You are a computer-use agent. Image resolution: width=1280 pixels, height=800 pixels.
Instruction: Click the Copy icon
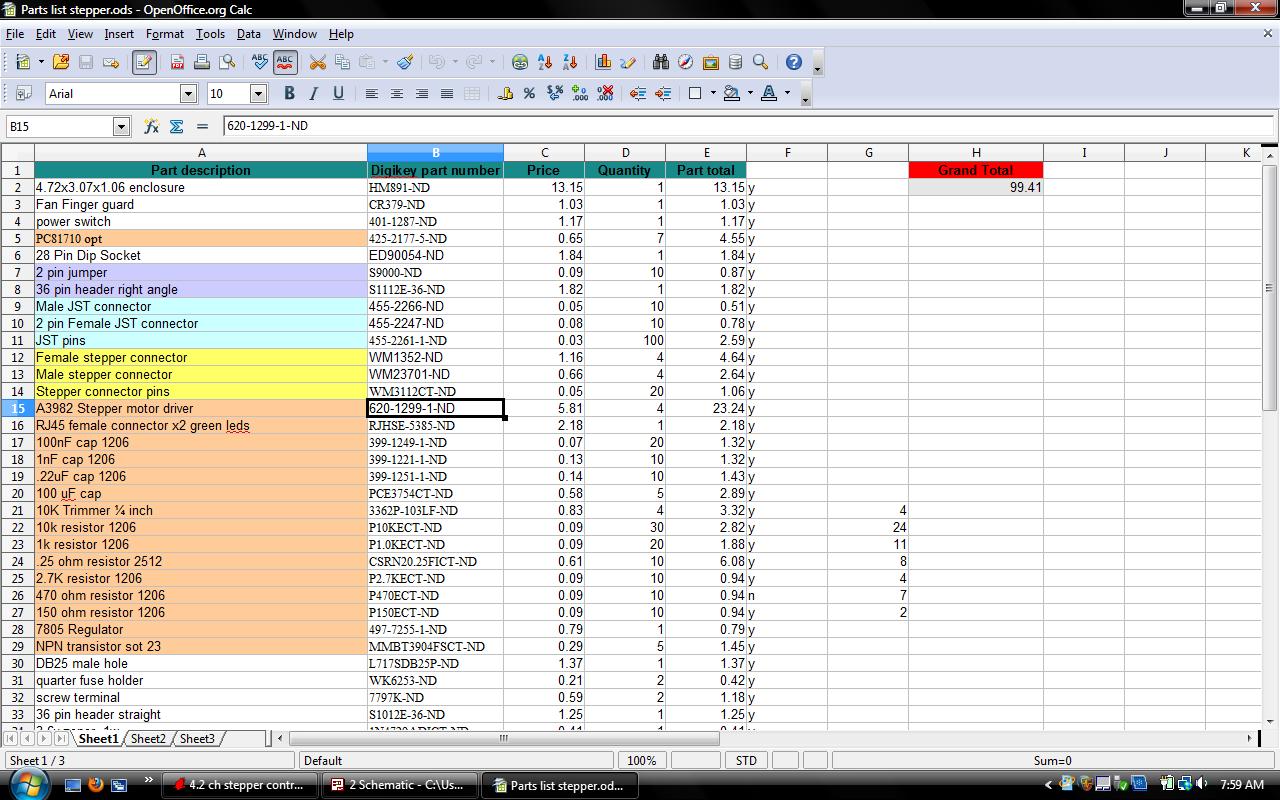343,62
